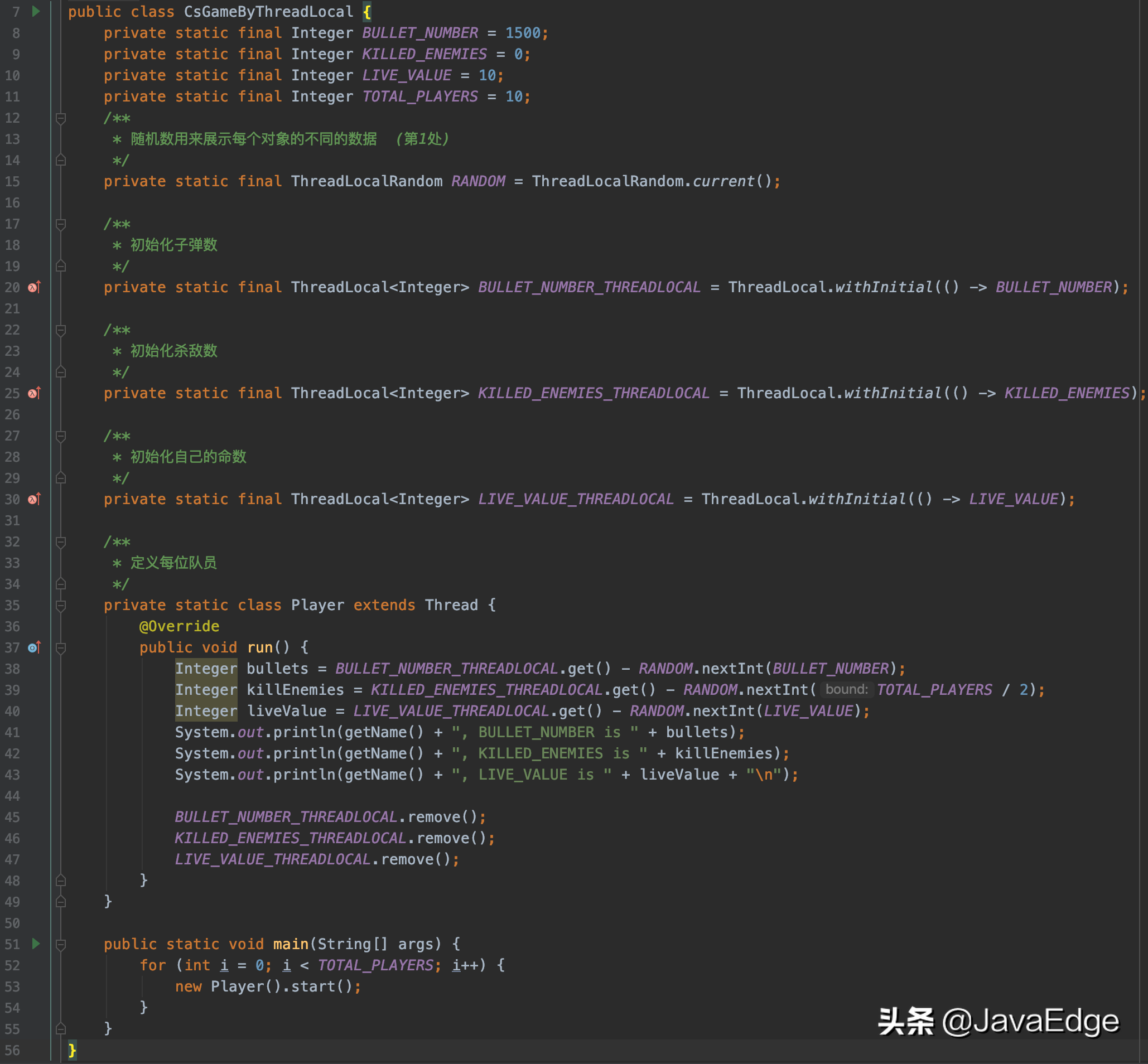Image resolution: width=1148 pixels, height=1064 pixels.
Task: Click the comment text (第1处) on line 13
Action: coord(422,139)
